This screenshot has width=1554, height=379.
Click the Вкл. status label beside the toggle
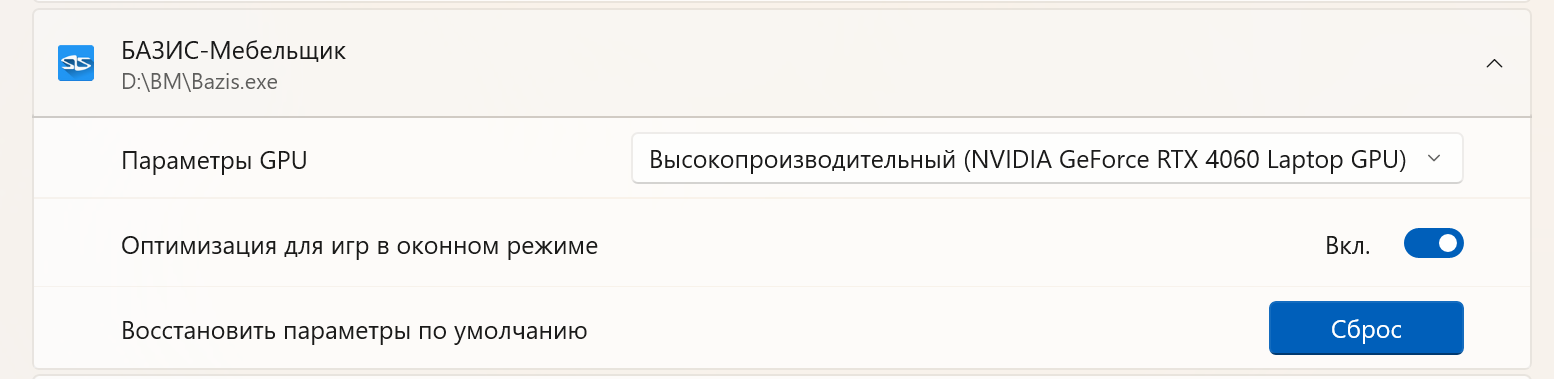tap(1349, 244)
